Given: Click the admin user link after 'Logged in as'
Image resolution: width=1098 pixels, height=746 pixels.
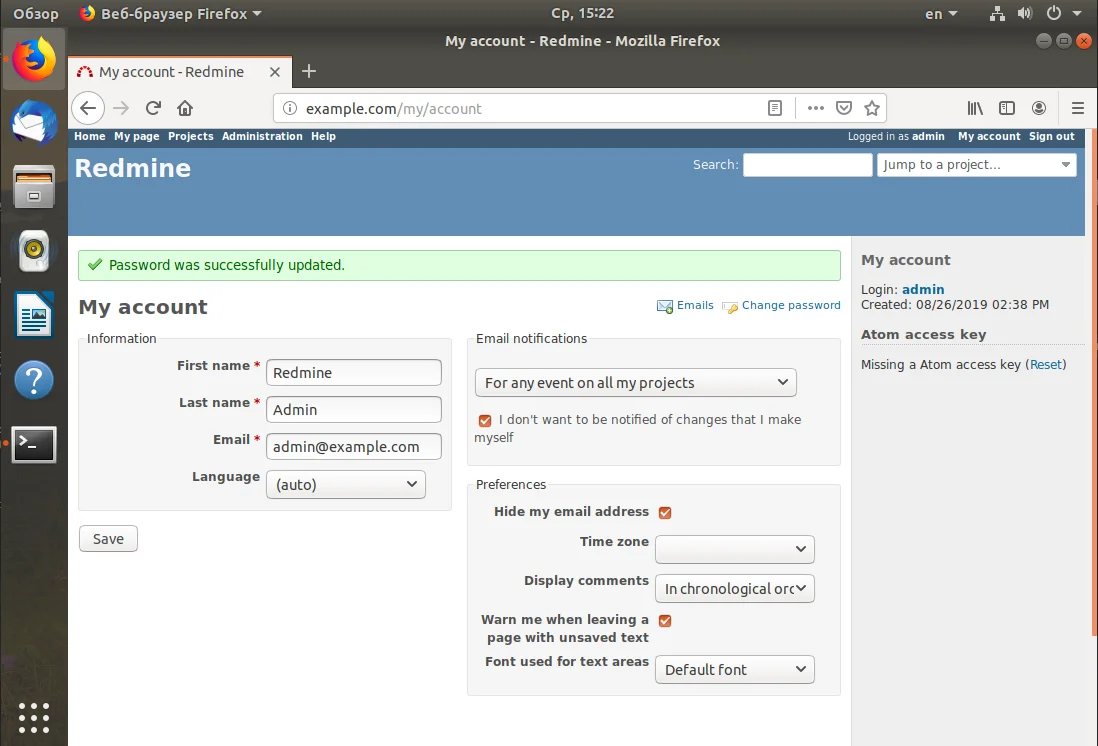Looking at the screenshot, I should coord(928,137).
